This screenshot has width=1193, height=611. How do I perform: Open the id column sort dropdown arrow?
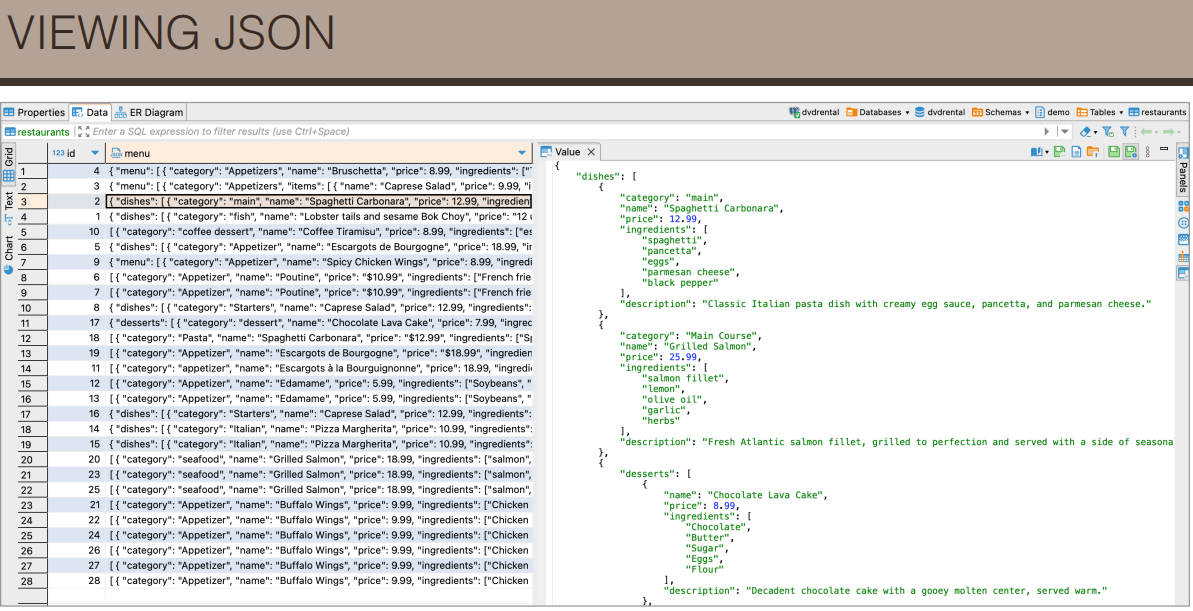94,153
